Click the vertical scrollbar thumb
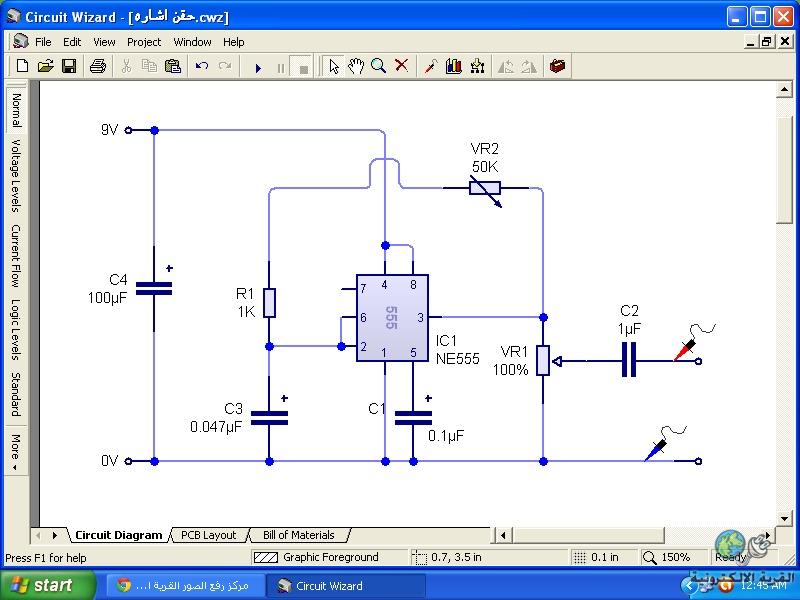800x600 pixels. click(784, 168)
